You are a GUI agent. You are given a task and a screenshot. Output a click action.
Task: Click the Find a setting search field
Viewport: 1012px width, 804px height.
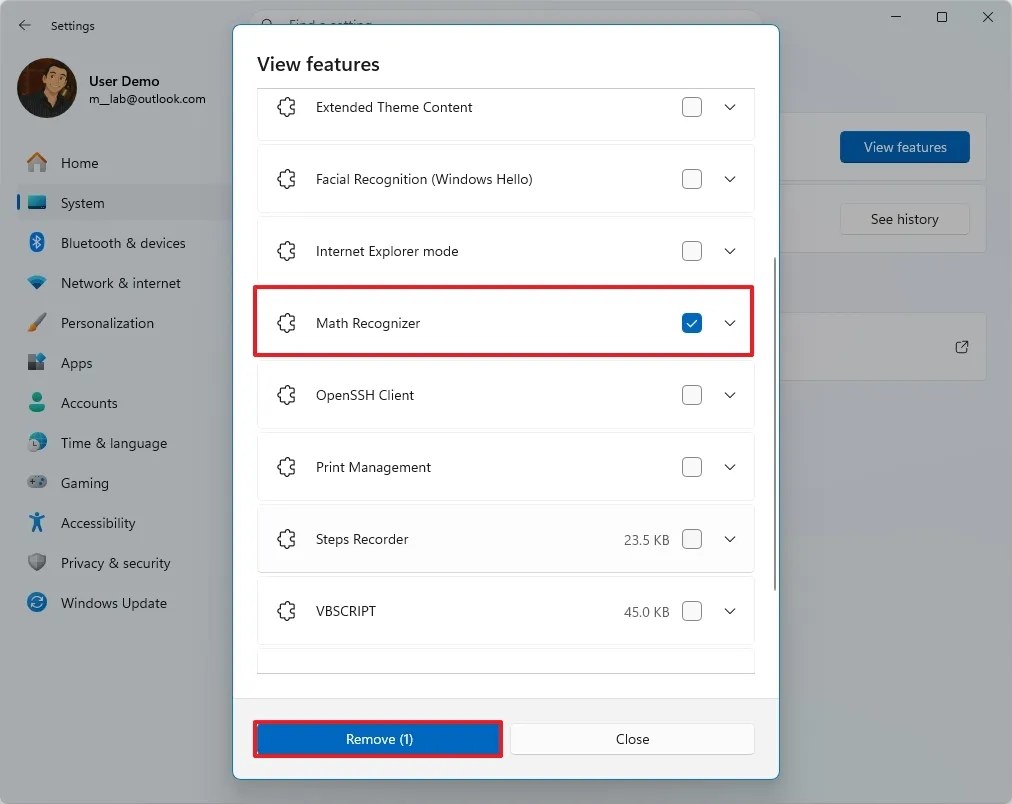[505, 18]
